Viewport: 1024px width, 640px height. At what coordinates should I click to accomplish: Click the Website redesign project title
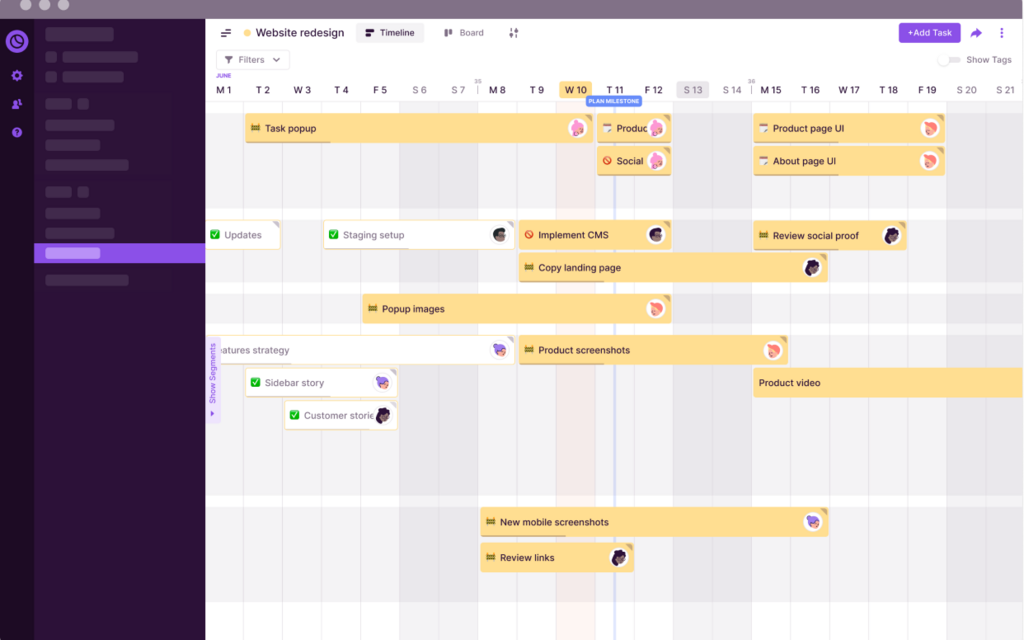[299, 33]
